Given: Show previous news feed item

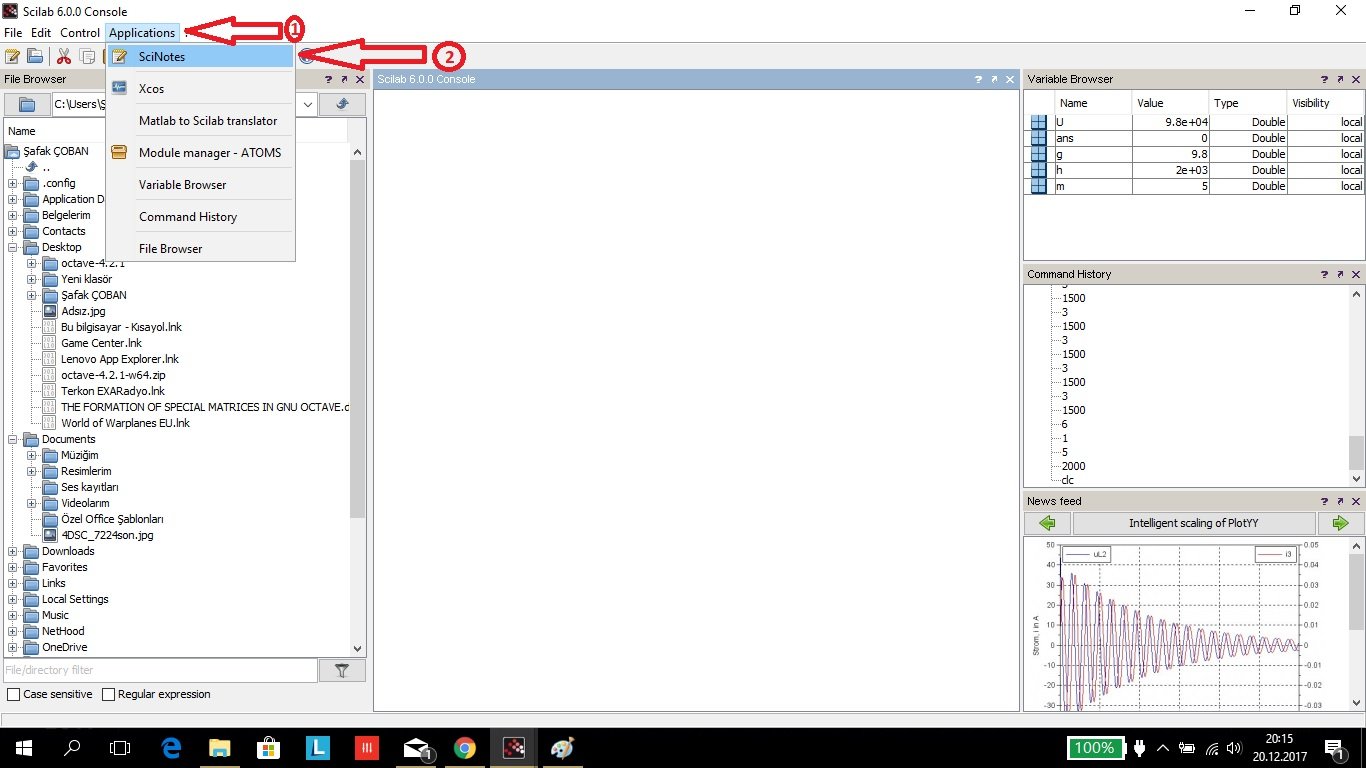Looking at the screenshot, I should click(x=1047, y=523).
